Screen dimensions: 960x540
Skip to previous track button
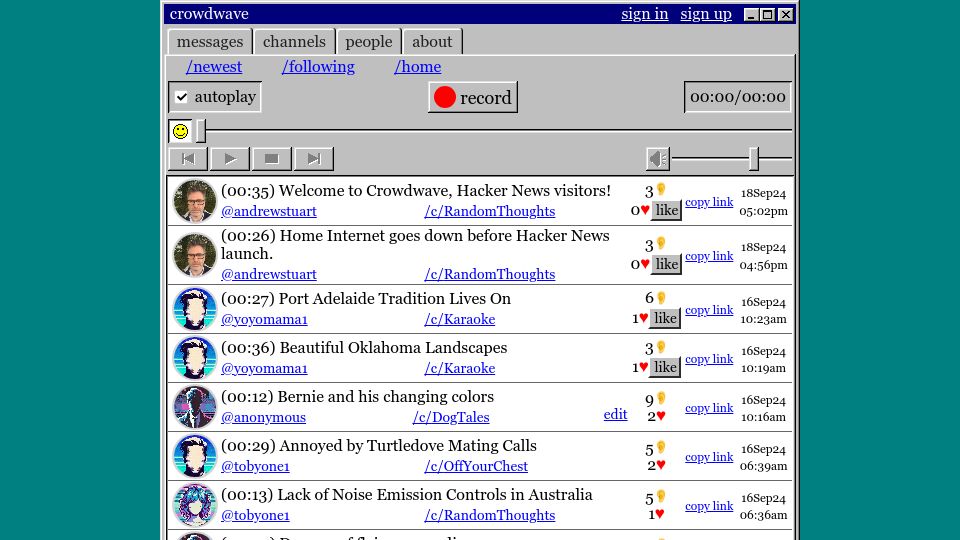pos(188,159)
